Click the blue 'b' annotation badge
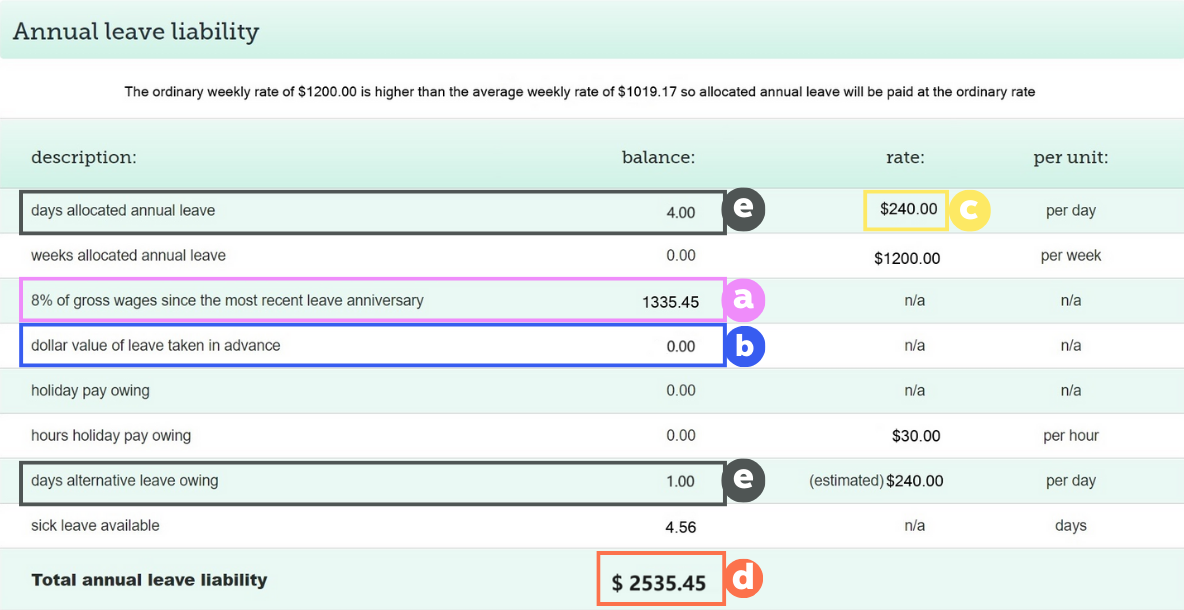1184x610 pixels. click(x=744, y=345)
